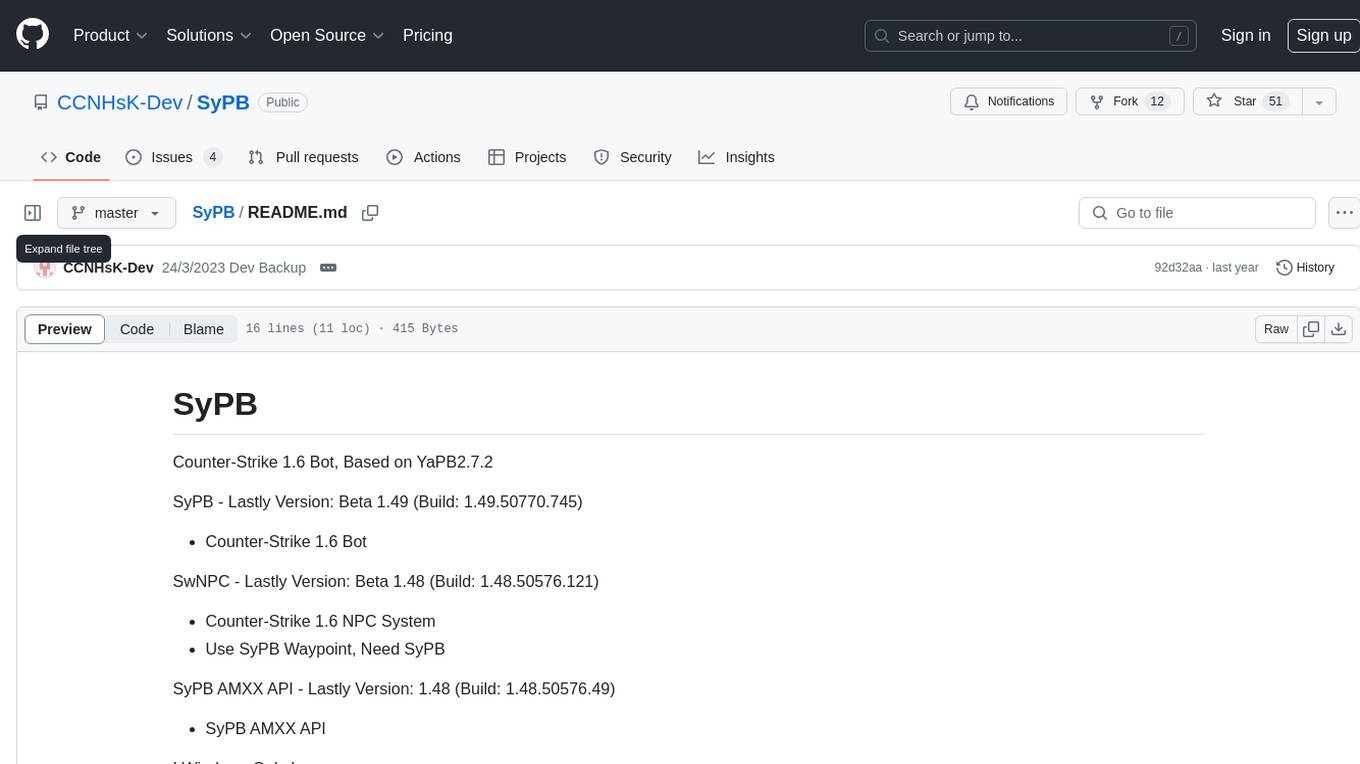View the file History
Viewport: 1360px width, 764px height.
[1305, 268]
